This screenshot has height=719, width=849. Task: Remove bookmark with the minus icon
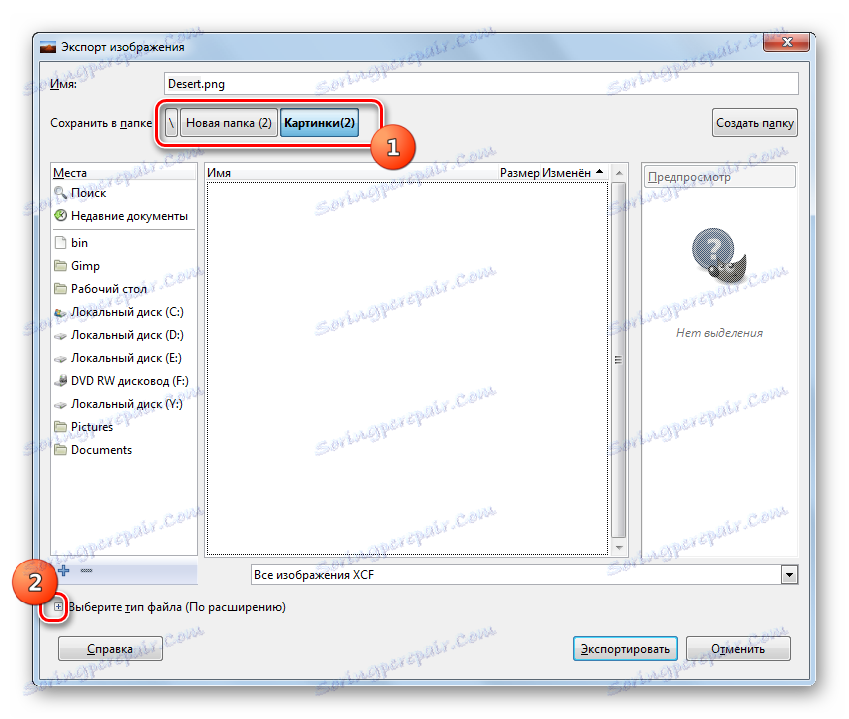pos(86,571)
